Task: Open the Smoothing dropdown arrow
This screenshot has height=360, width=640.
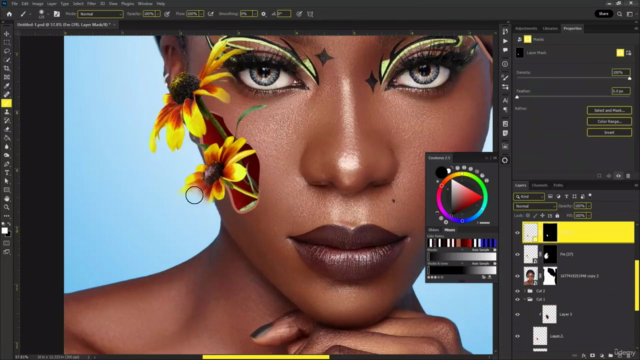Action: pos(255,14)
